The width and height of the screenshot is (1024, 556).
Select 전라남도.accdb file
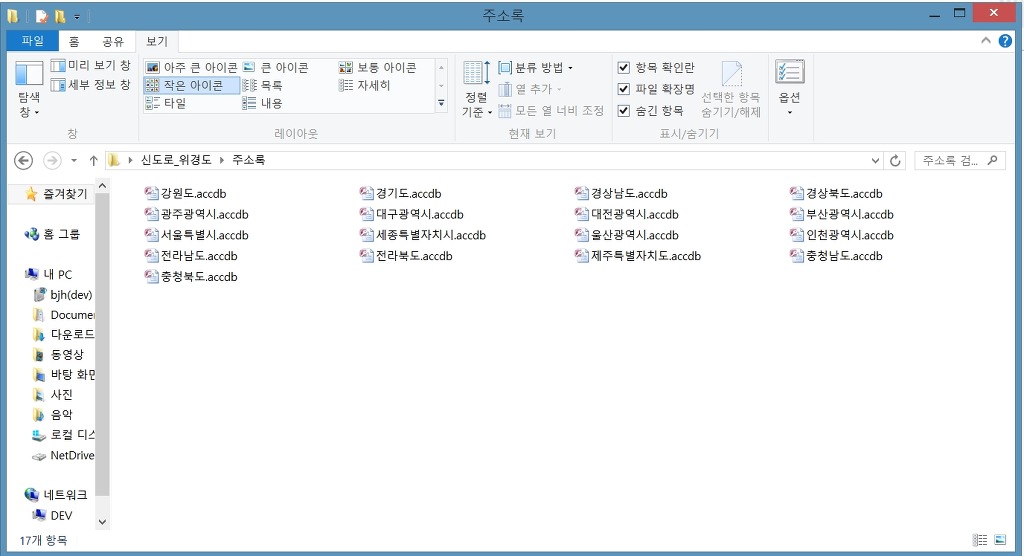tap(191, 256)
